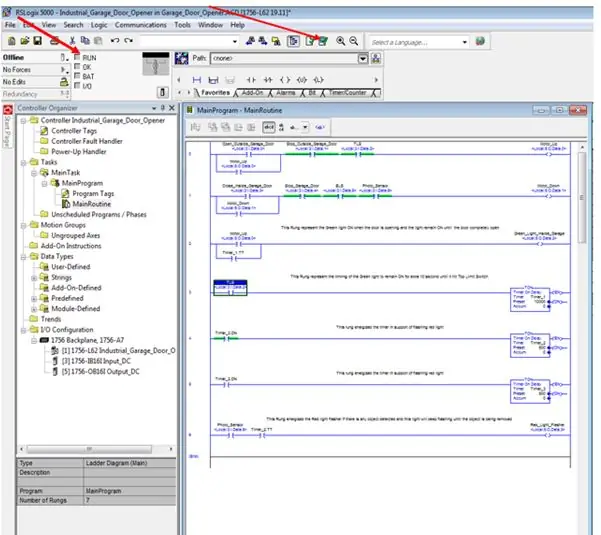601x535 pixels.
Task: Click the globe icon beside language selector
Action: 480,41
